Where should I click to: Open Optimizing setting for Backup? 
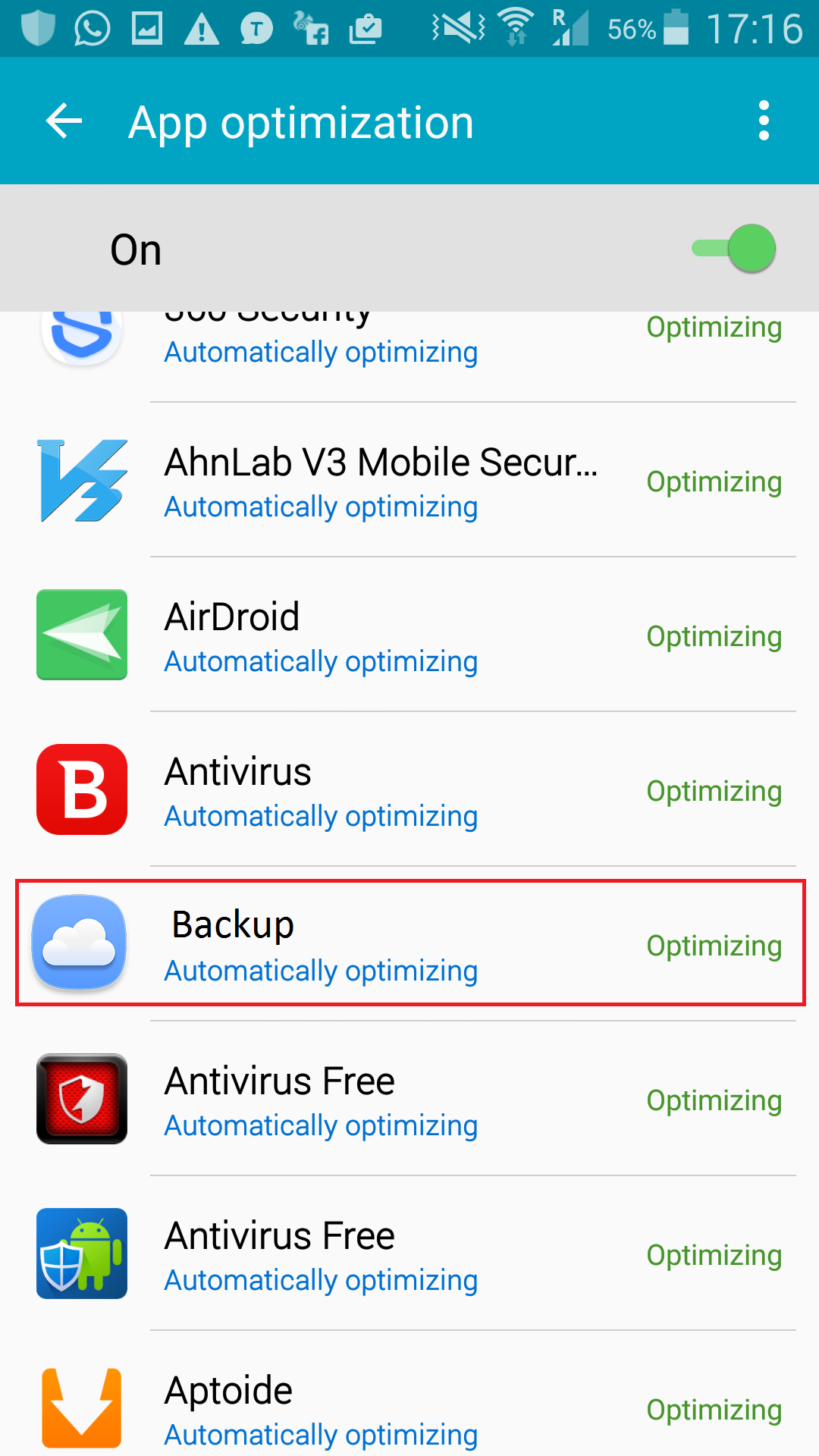[714, 946]
